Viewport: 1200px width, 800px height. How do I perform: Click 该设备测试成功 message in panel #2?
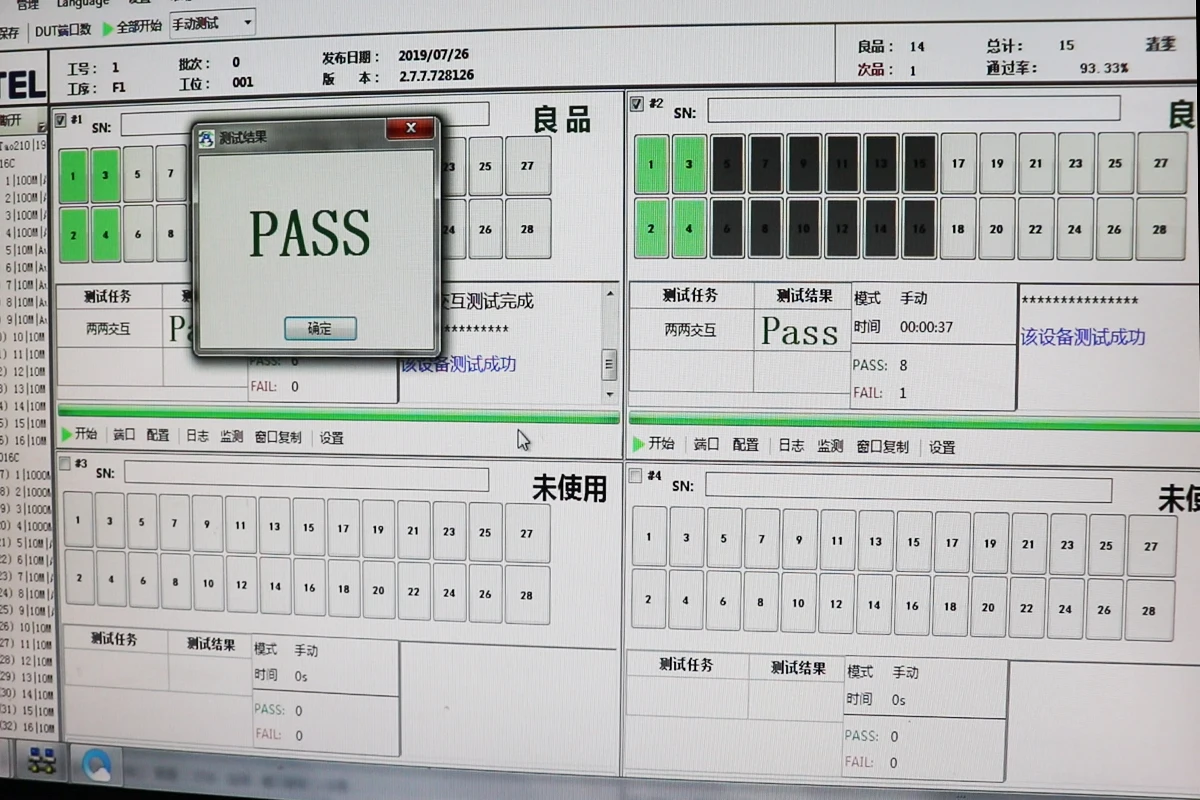(1083, 337)
